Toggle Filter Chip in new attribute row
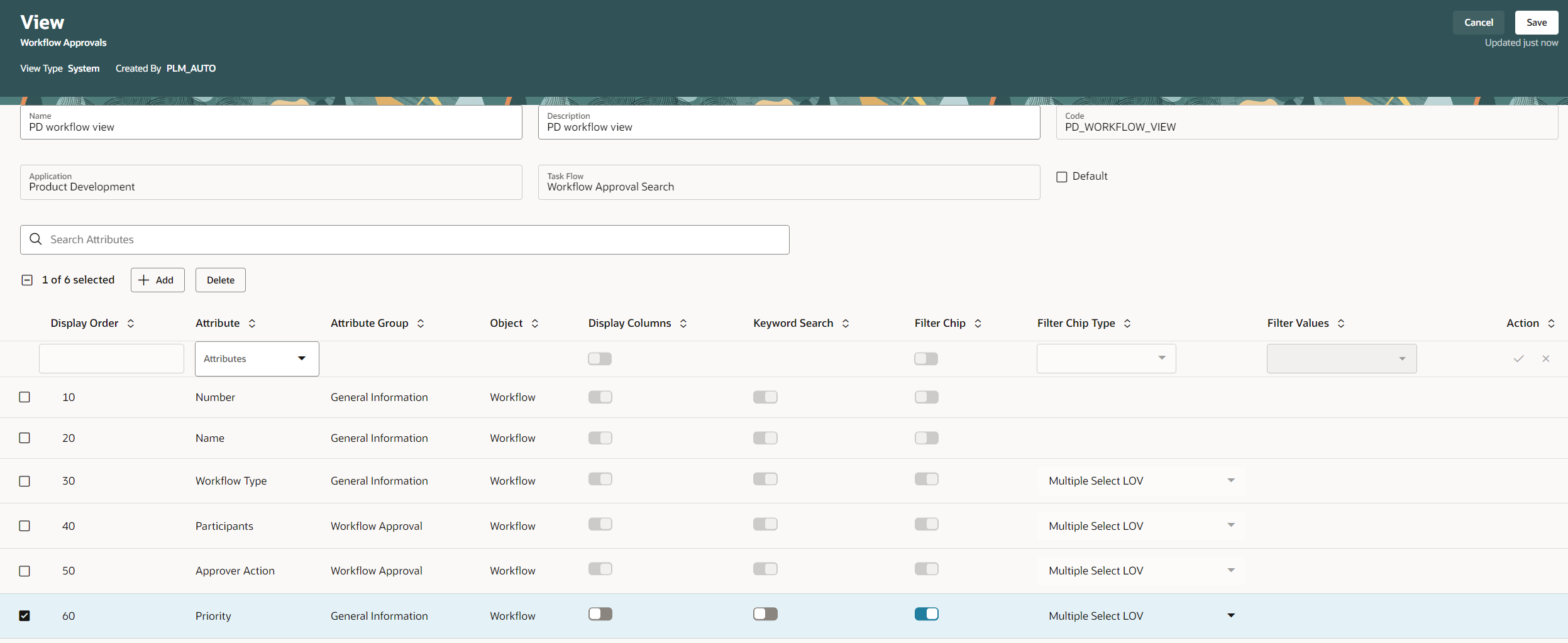The height and width of the screenshot is (643, 1568). click(x=926, y=359)
